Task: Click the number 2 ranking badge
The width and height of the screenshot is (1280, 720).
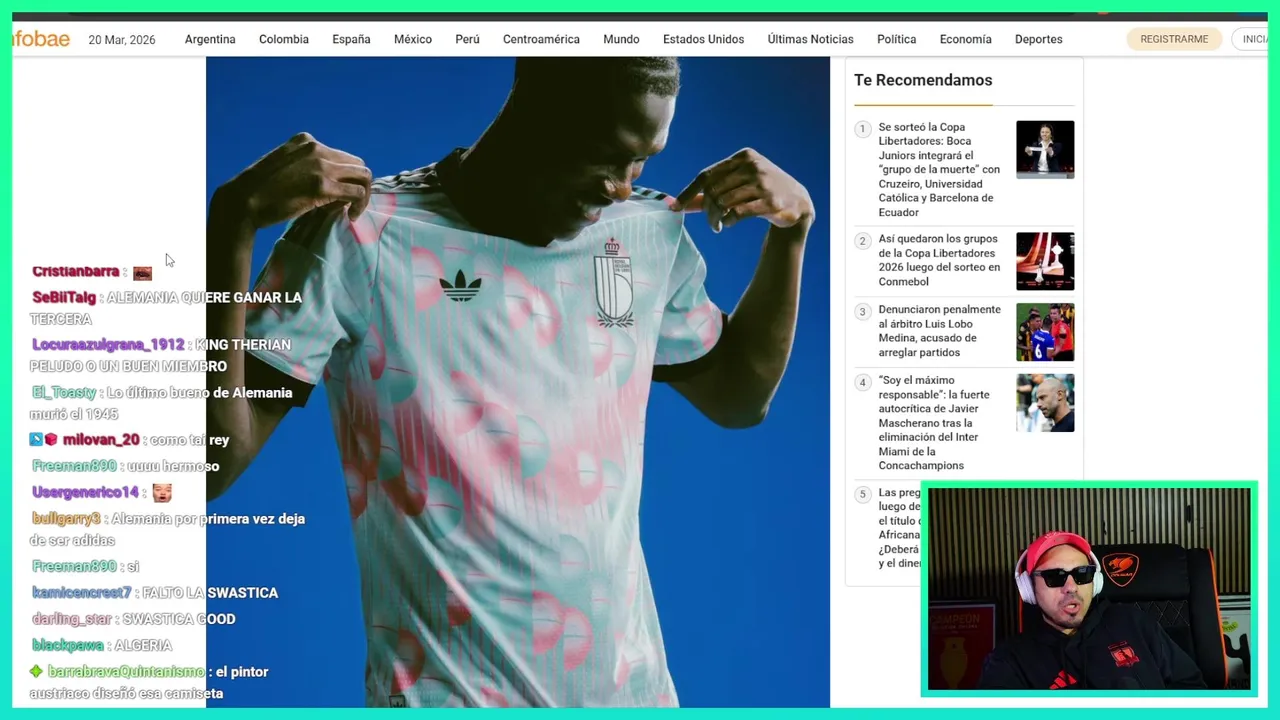Action: tap(863, 241)
